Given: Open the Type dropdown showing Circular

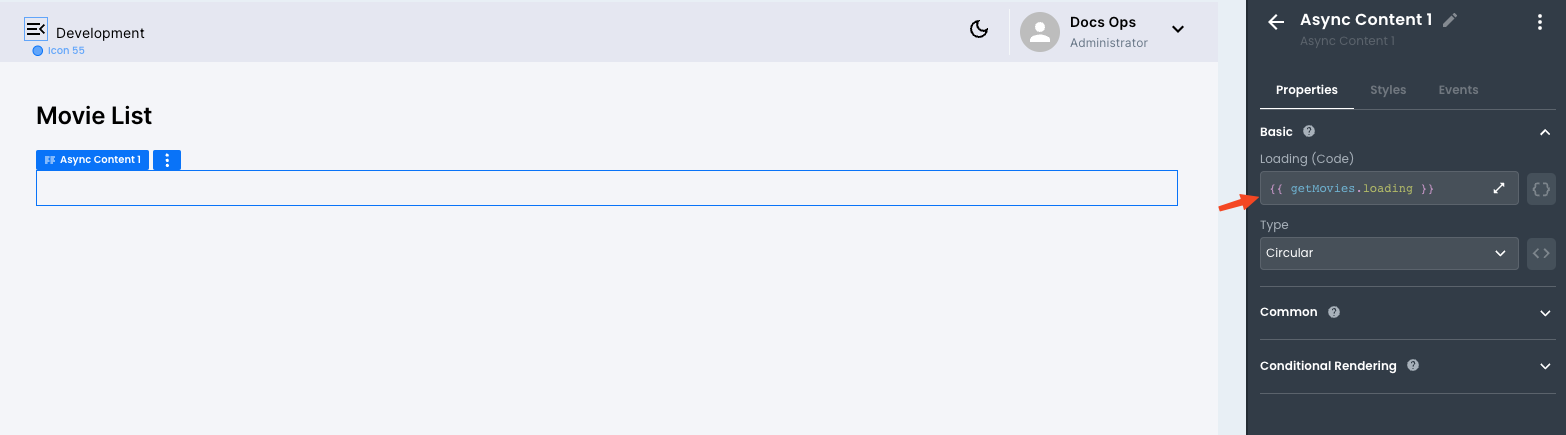Looking at the screenshot, I should point(1388,253).
